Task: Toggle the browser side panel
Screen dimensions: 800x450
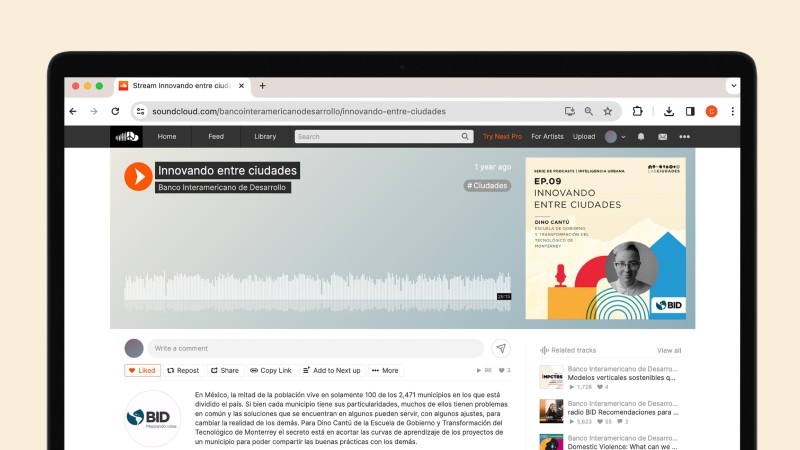Action: [690, 111]
